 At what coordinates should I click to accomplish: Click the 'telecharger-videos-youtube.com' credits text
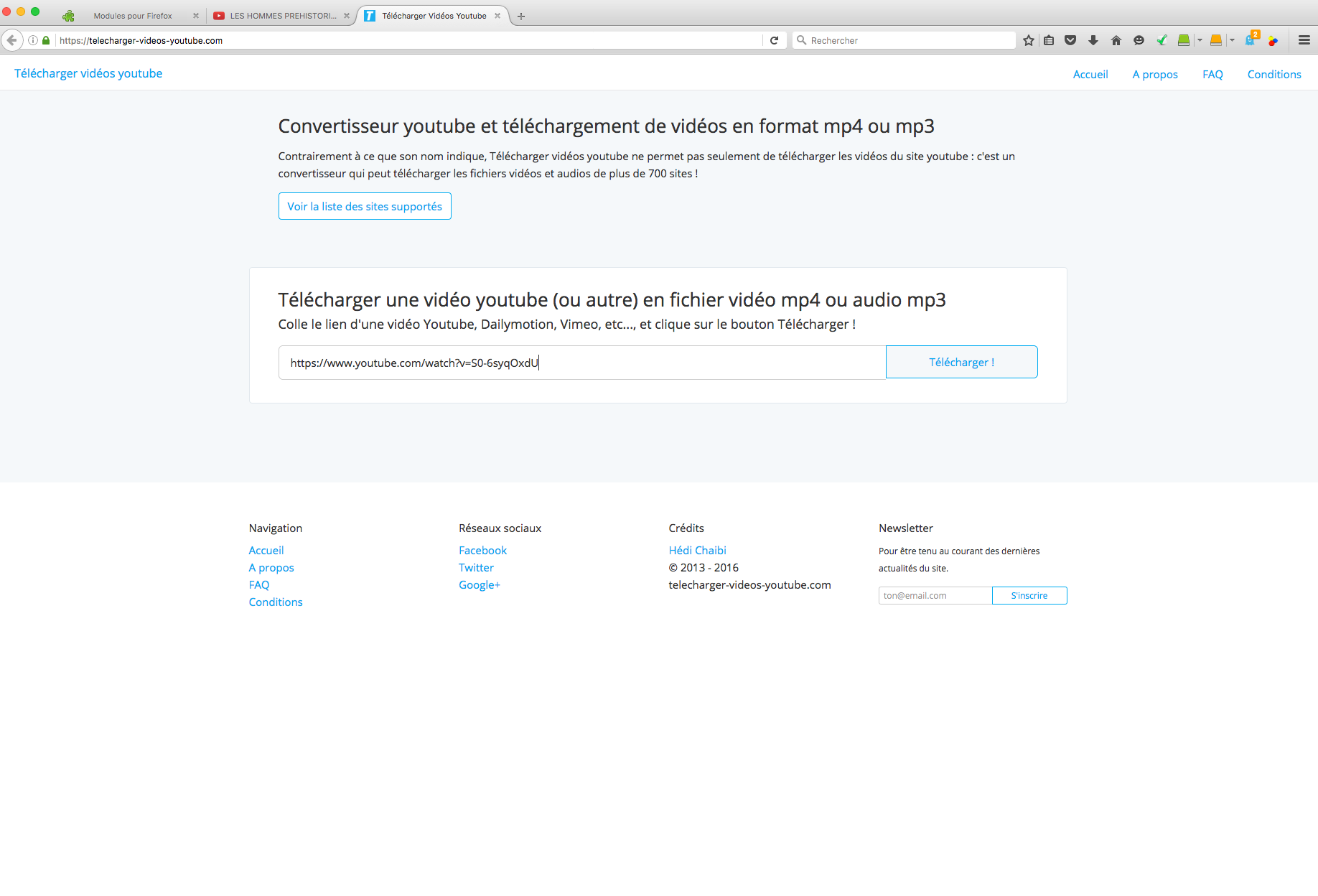(x=749, y=585)
